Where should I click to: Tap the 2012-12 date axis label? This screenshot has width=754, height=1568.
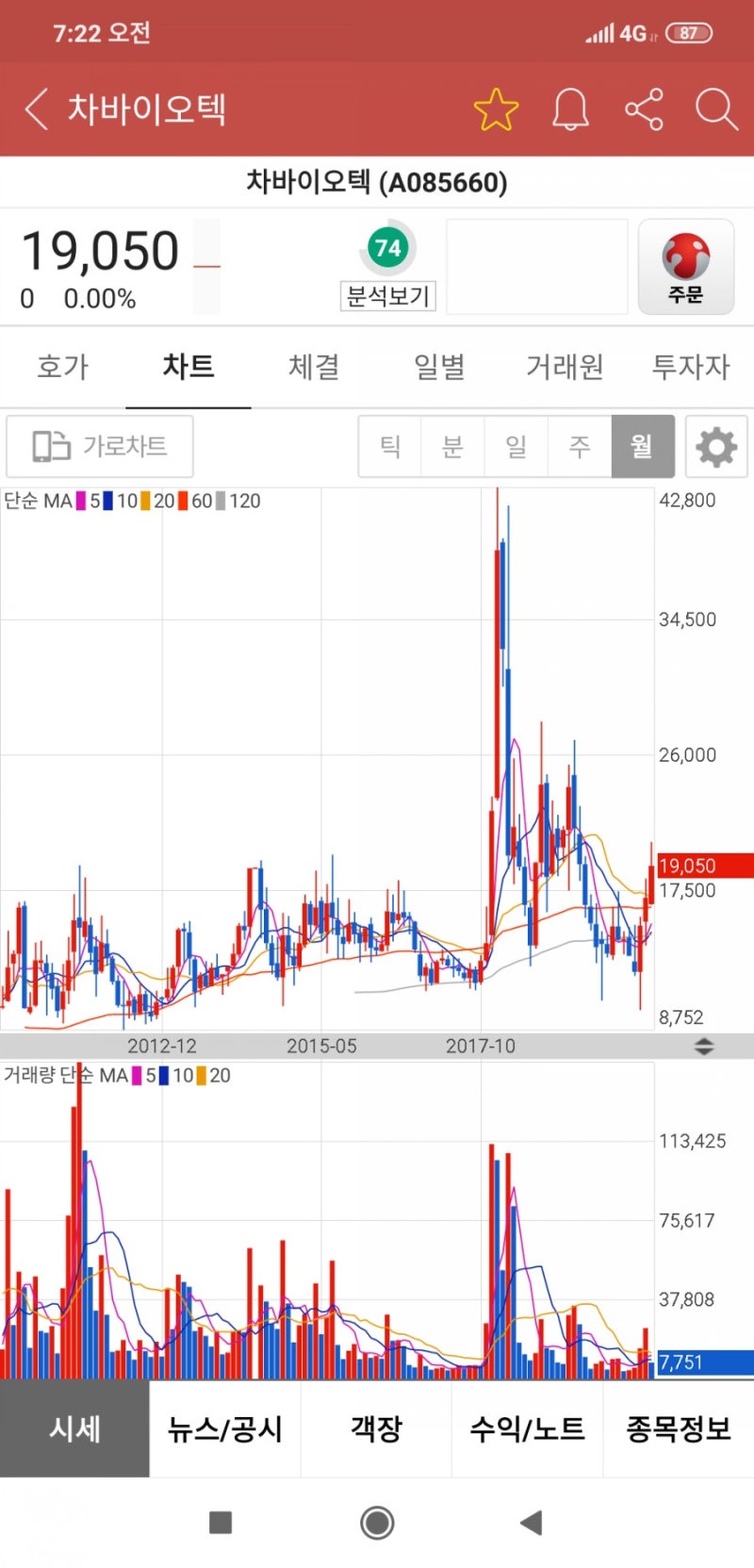coord(162,1046)
